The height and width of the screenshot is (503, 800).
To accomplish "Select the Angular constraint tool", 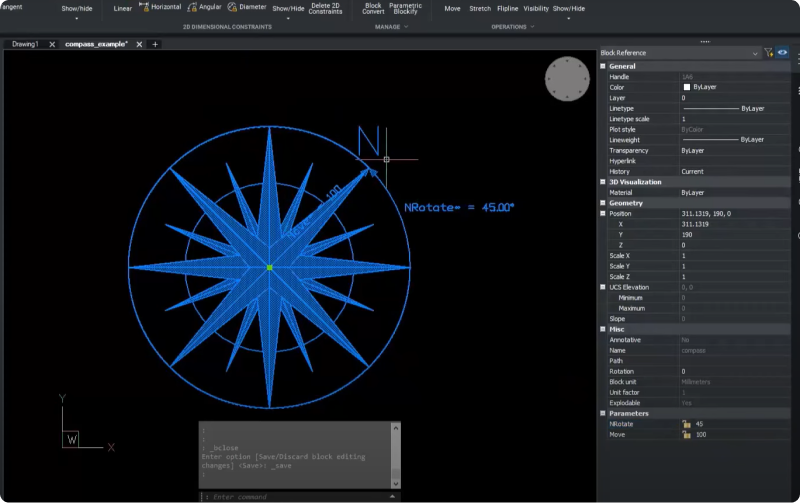I will click(204, 7).
